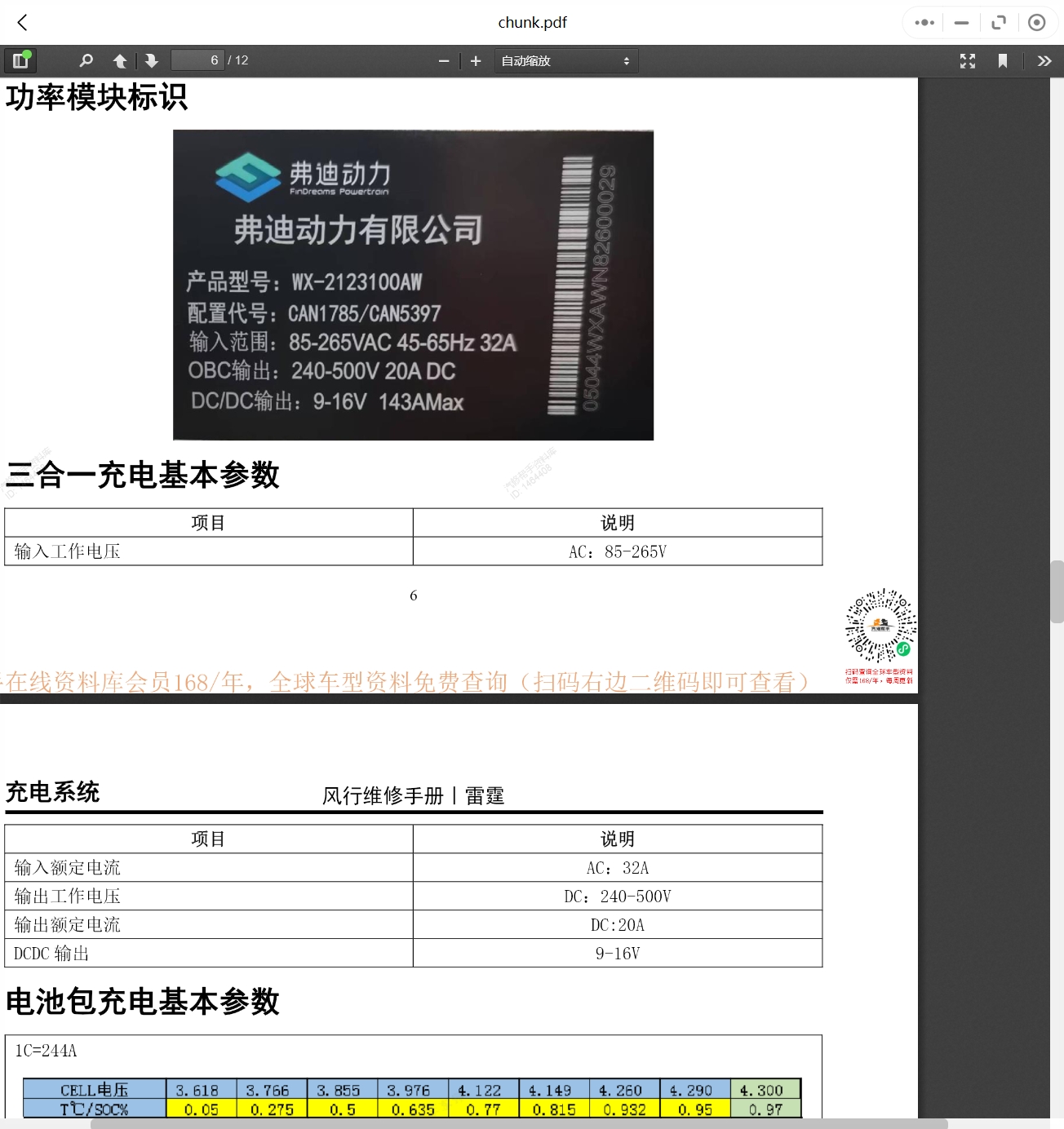Image resolution: width=1064 pixels, height=1129 pixels.
Task: Click the chunk.pdf title bar label
Action: pyautogui.click(x=531, y=22)
